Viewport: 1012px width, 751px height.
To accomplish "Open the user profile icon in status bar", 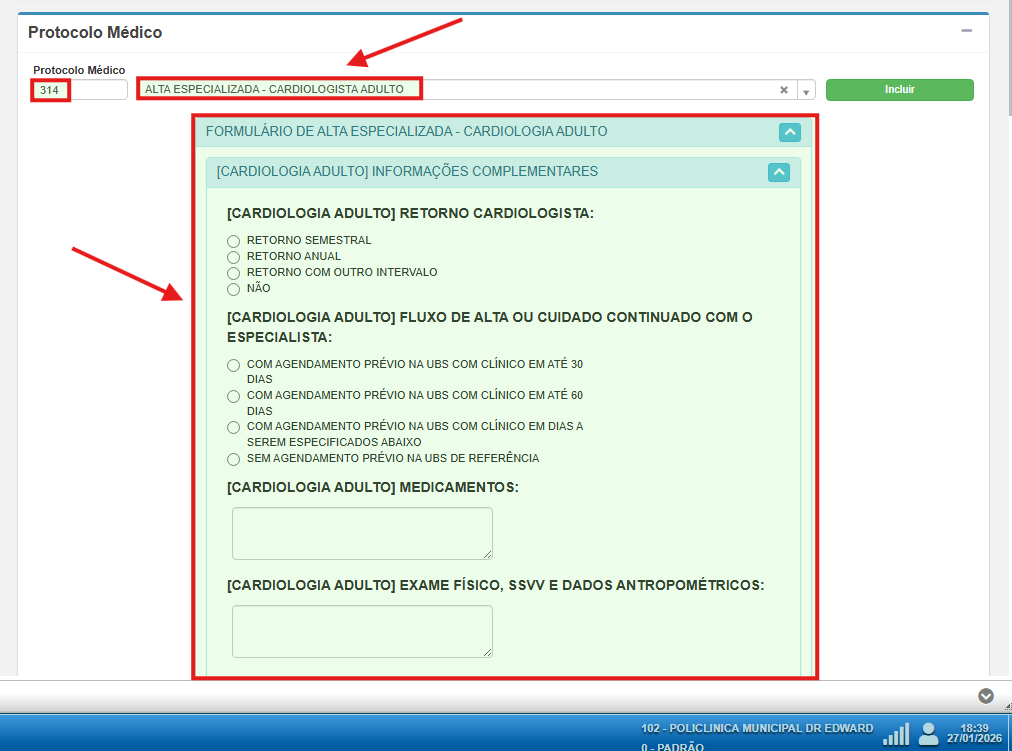I will click(929, 734).
